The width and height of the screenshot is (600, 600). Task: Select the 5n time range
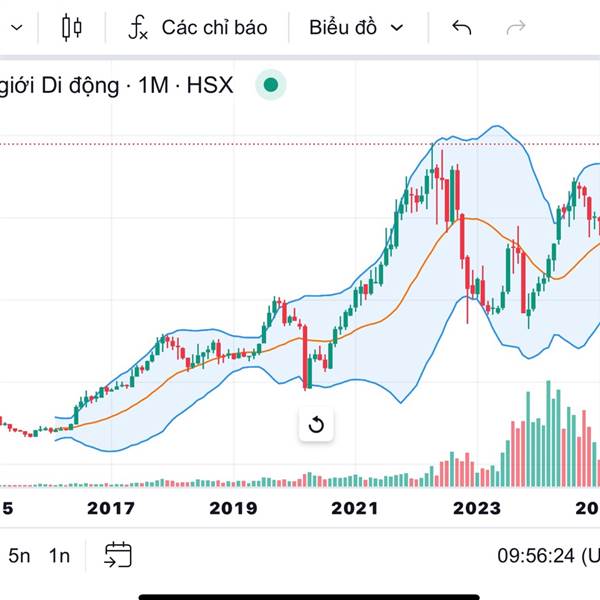click(x=20, y=554)
